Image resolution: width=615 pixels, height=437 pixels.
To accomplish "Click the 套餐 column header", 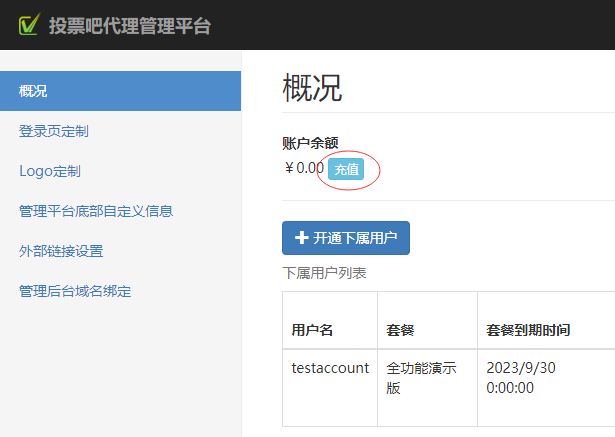I will pyautogui.click(x=400, y=329).
